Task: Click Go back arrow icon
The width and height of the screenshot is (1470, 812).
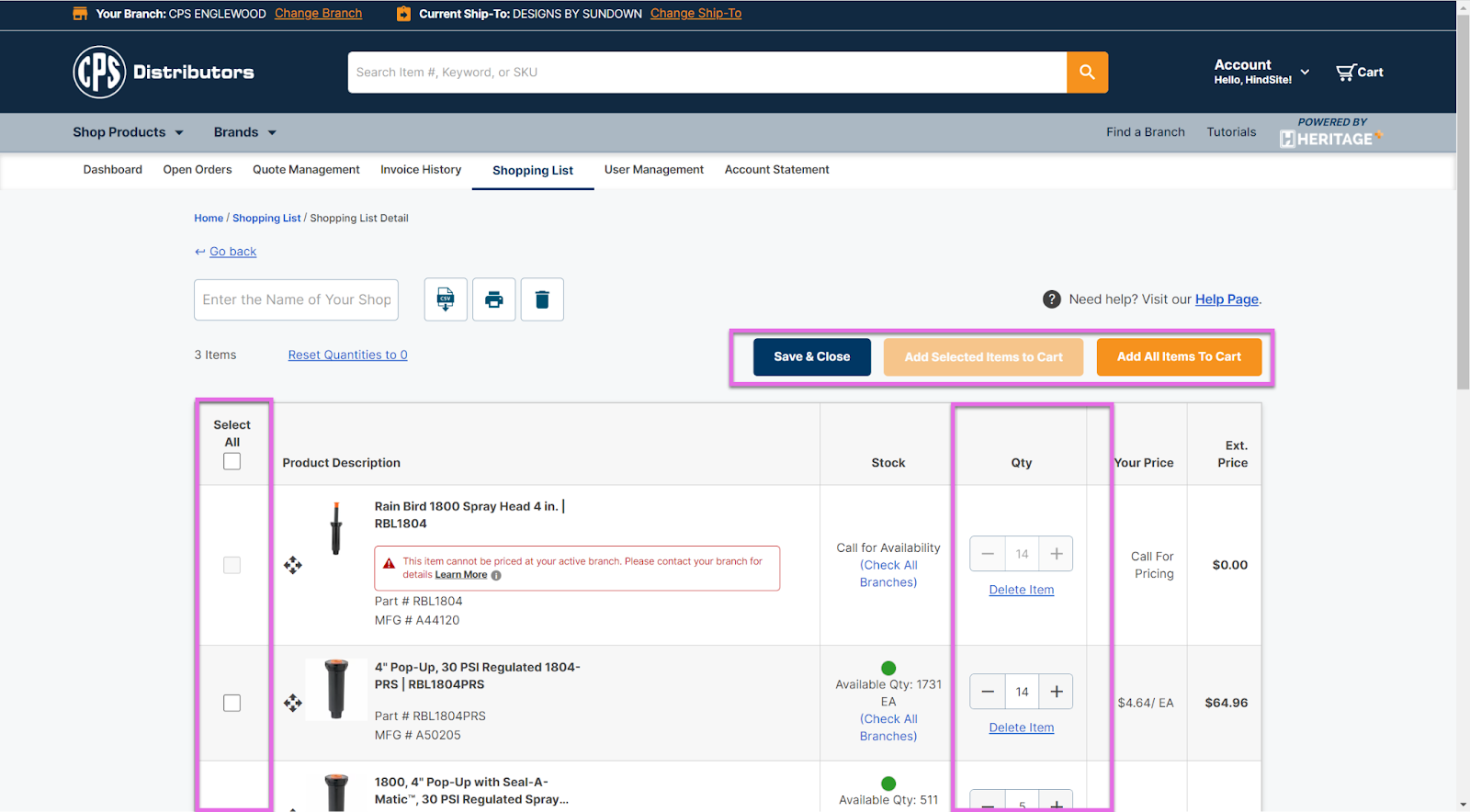Action: (x=199, y=252)
